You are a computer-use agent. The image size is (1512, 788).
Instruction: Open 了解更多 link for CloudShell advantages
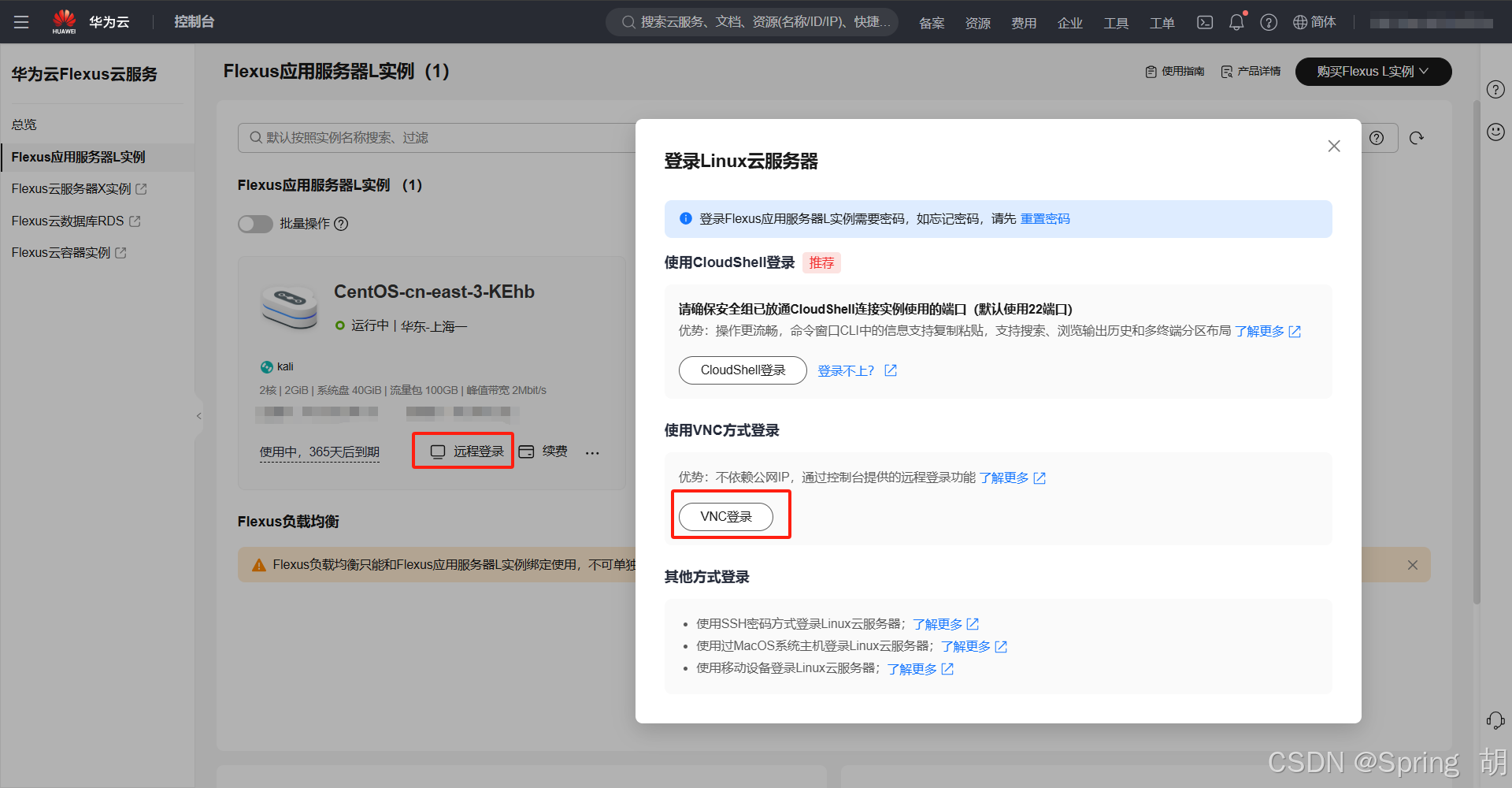point(1267,332)
